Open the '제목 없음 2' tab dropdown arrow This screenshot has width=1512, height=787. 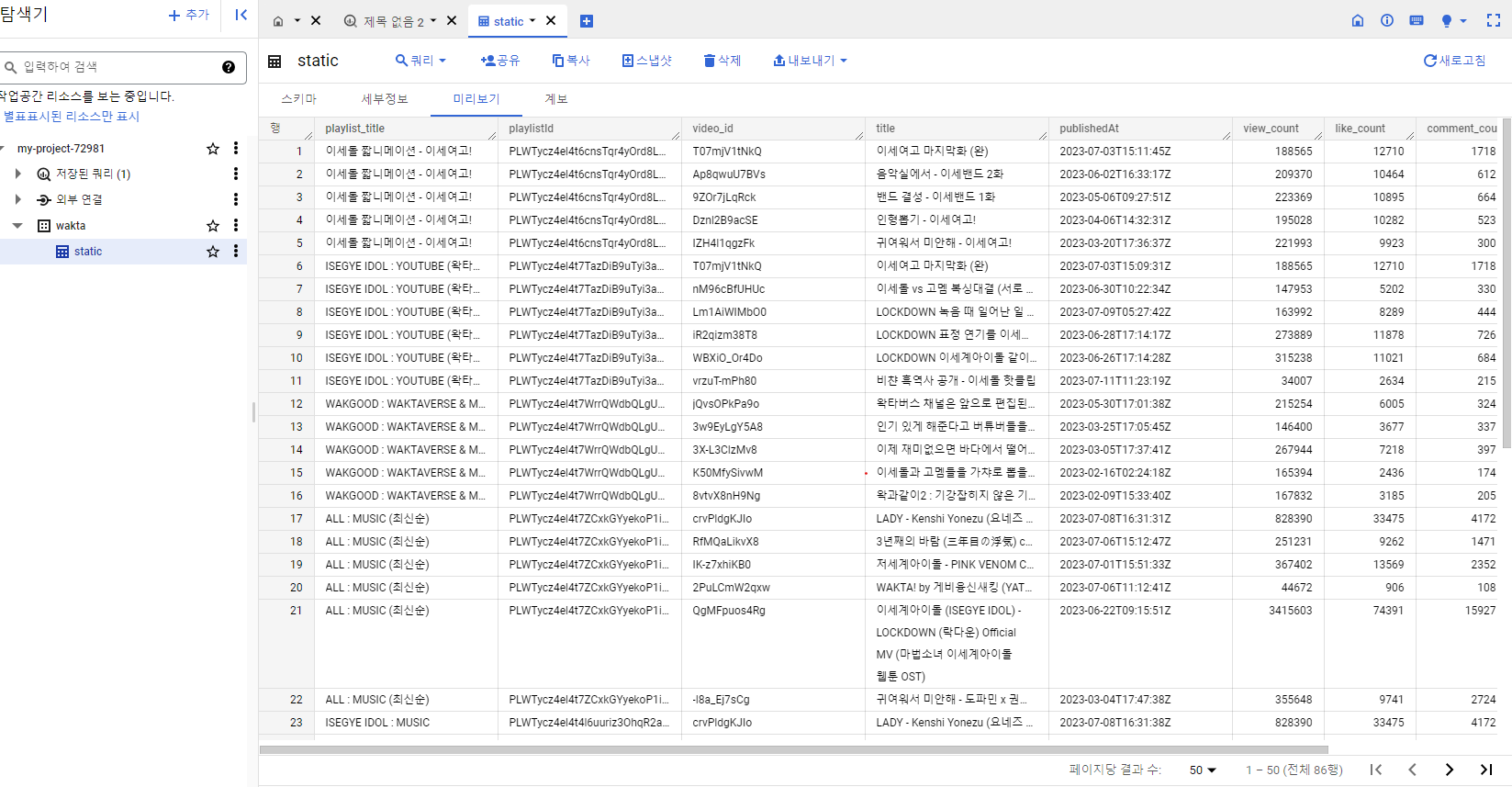[432, 20]
